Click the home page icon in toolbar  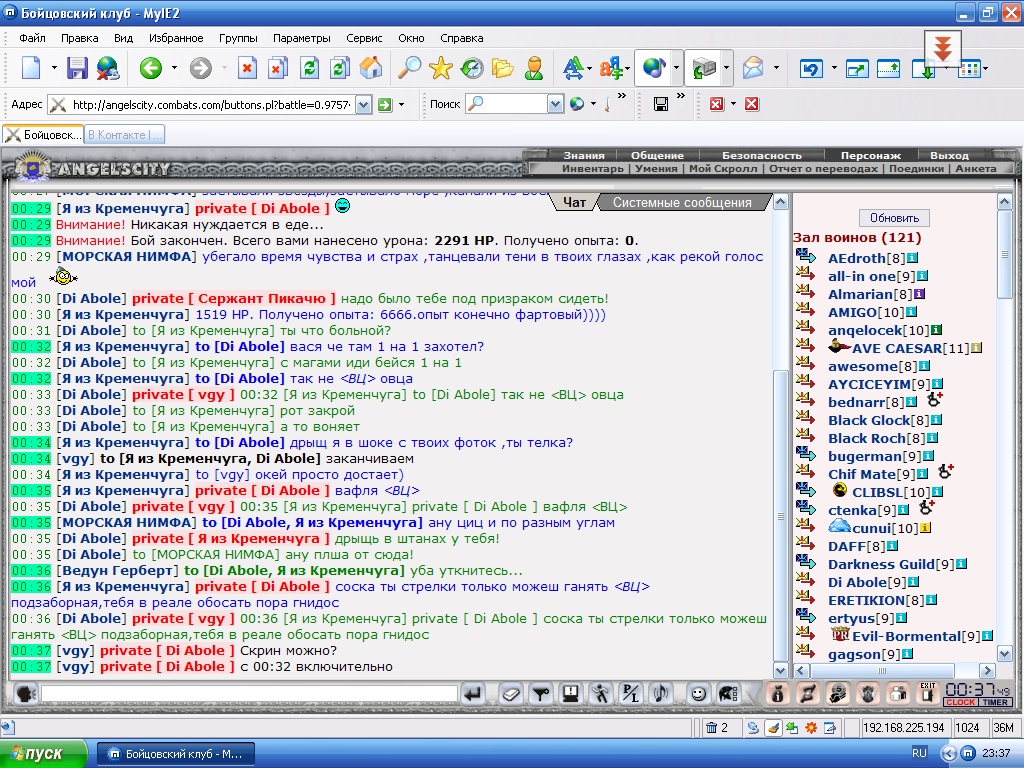(370, 67)
